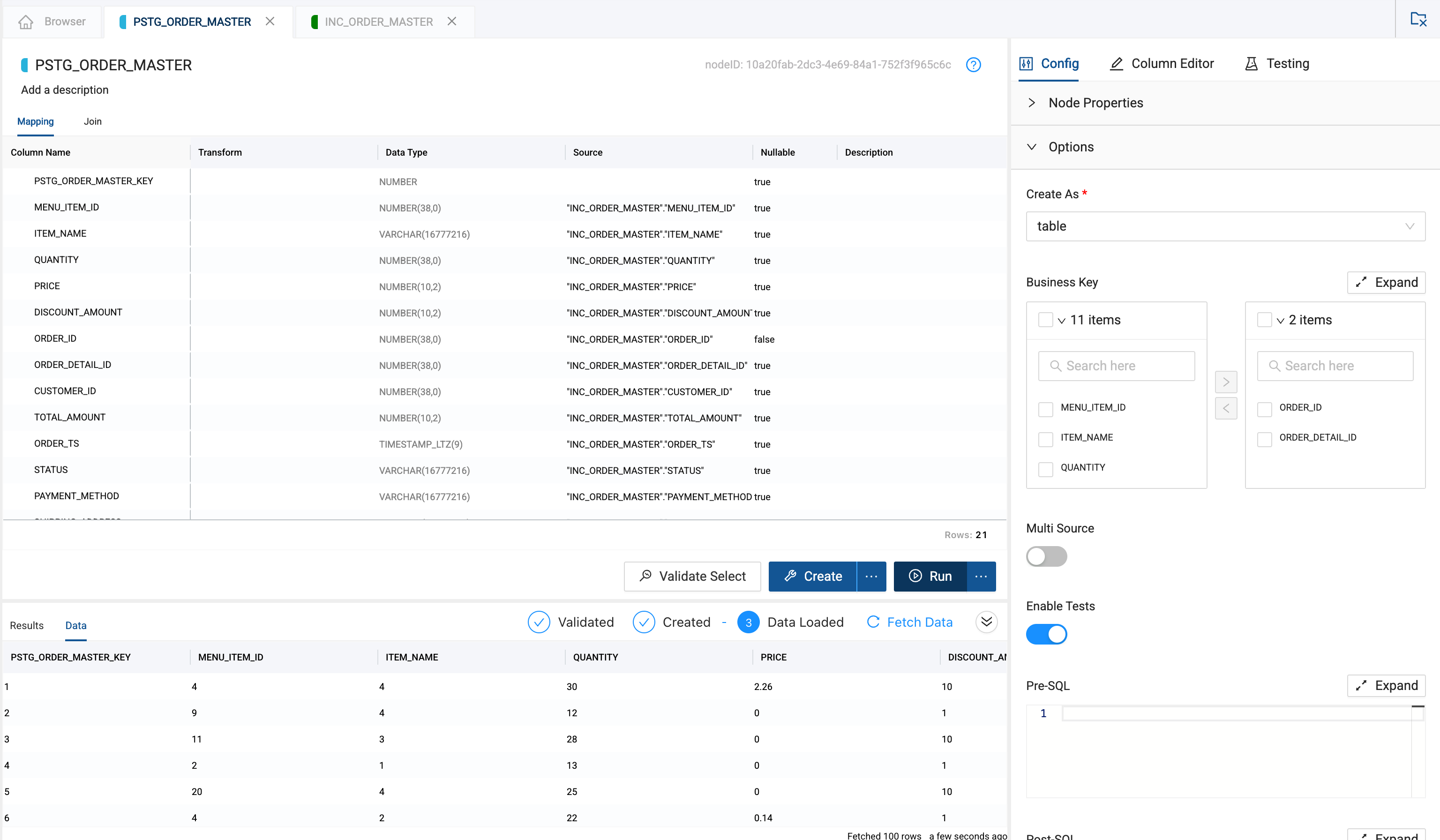Open the Create As table dropdown
1440x840 pixels.
click(x=1225, y=226)
